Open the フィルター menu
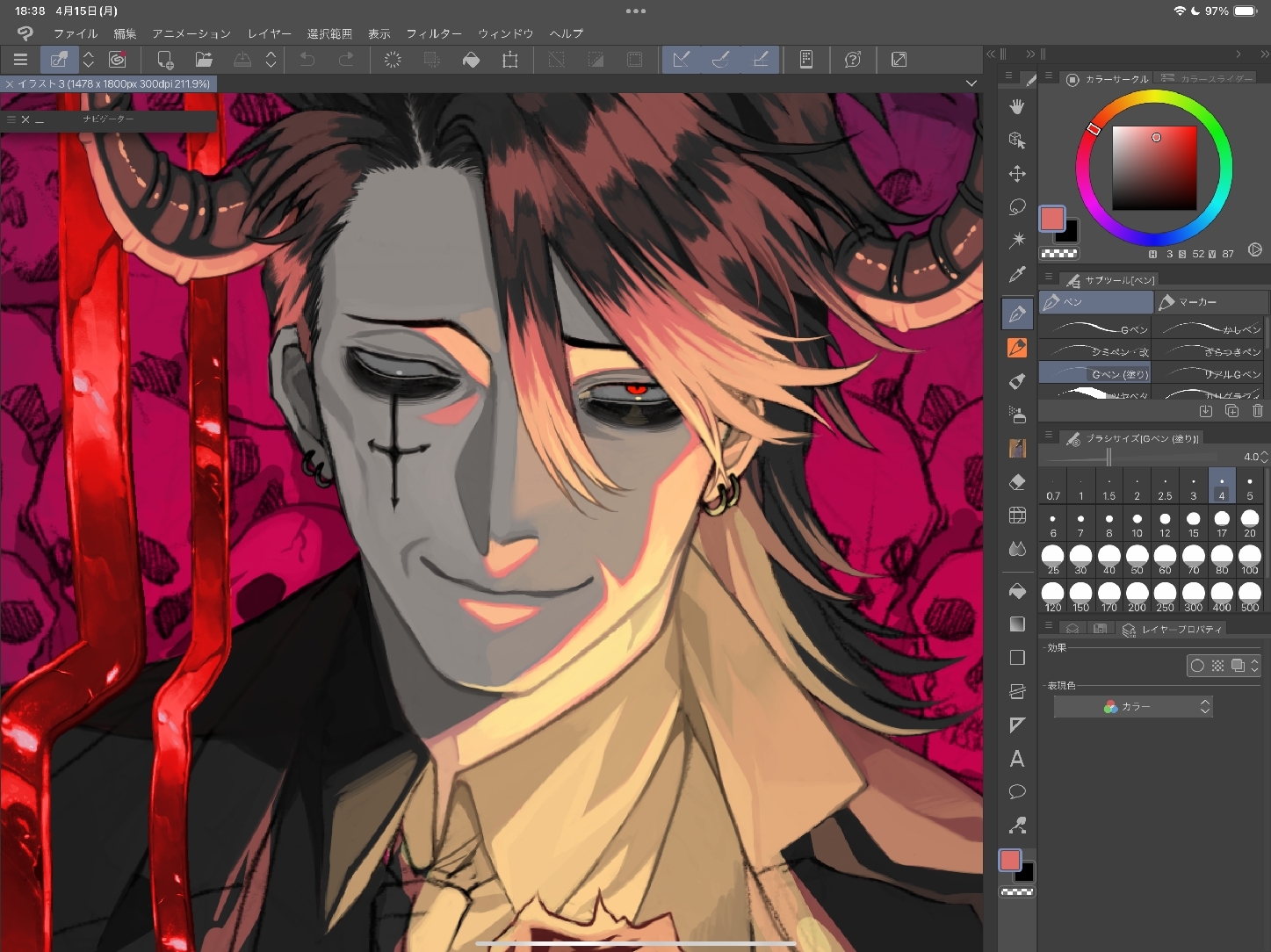 point(433,33)
